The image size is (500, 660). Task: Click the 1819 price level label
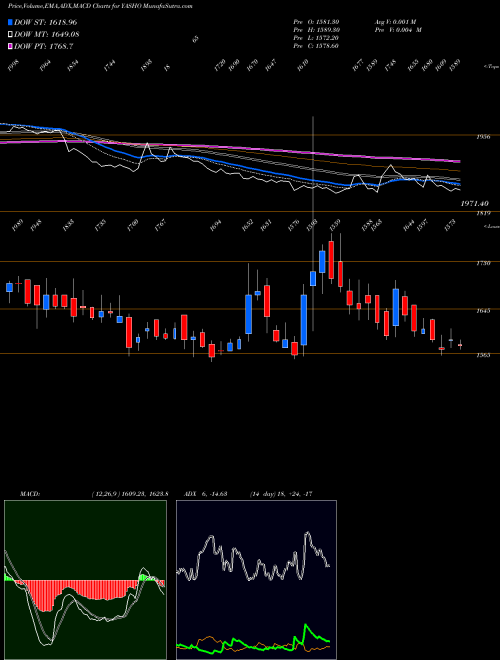pyautogui.click(x=484, y=213)
